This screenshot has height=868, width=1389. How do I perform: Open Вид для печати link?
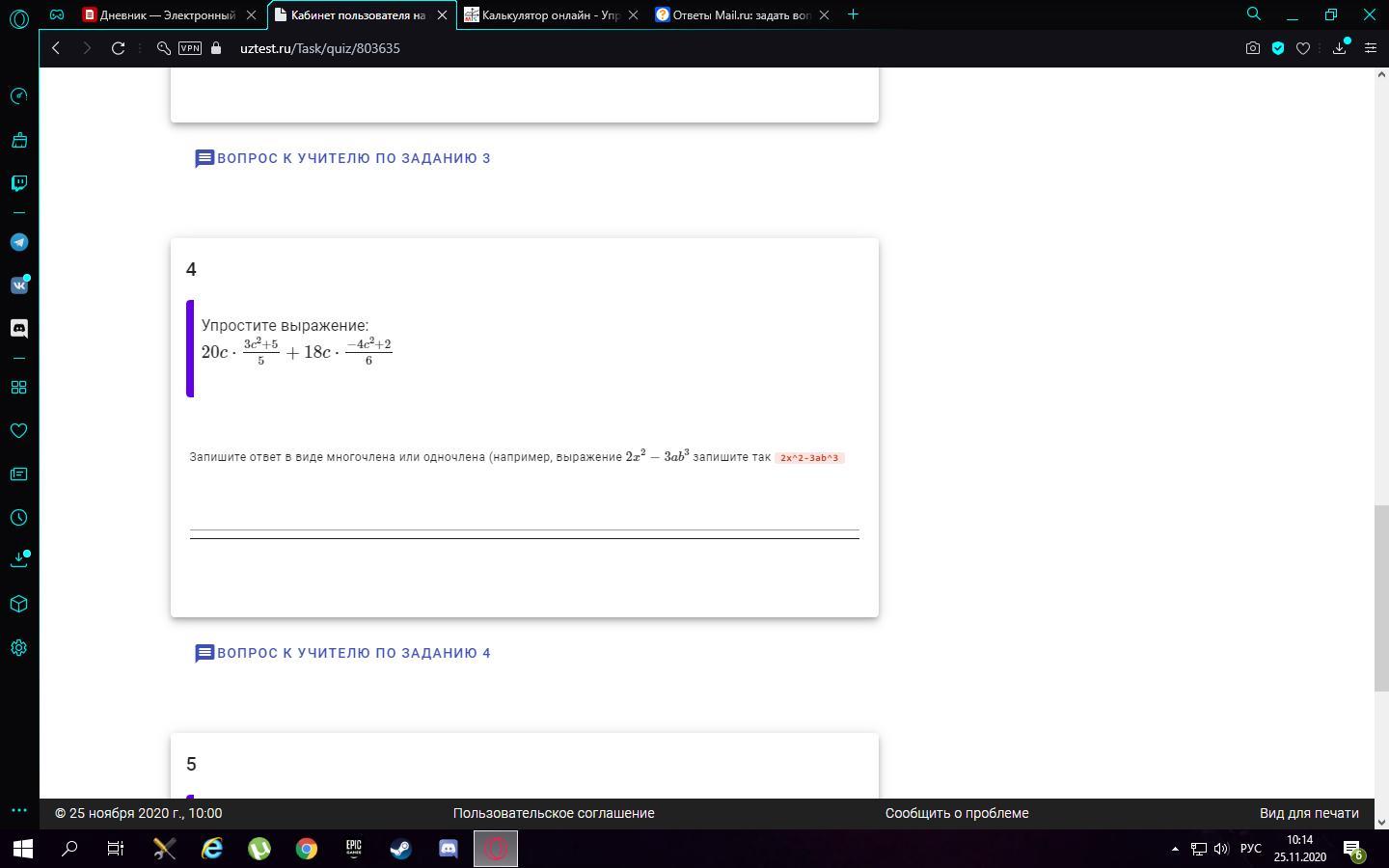point(1309,813)
